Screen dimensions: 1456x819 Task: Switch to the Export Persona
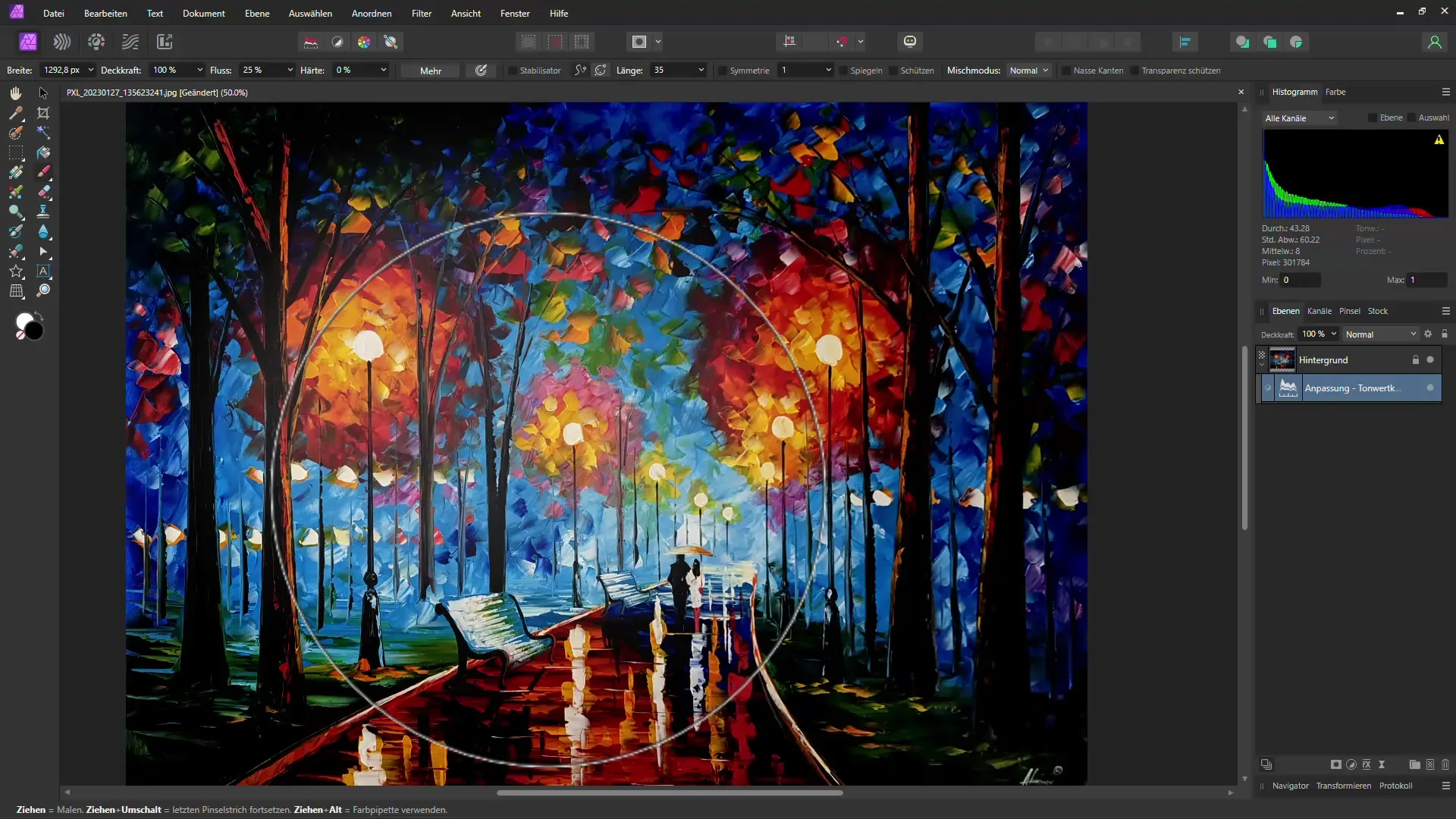165,42
